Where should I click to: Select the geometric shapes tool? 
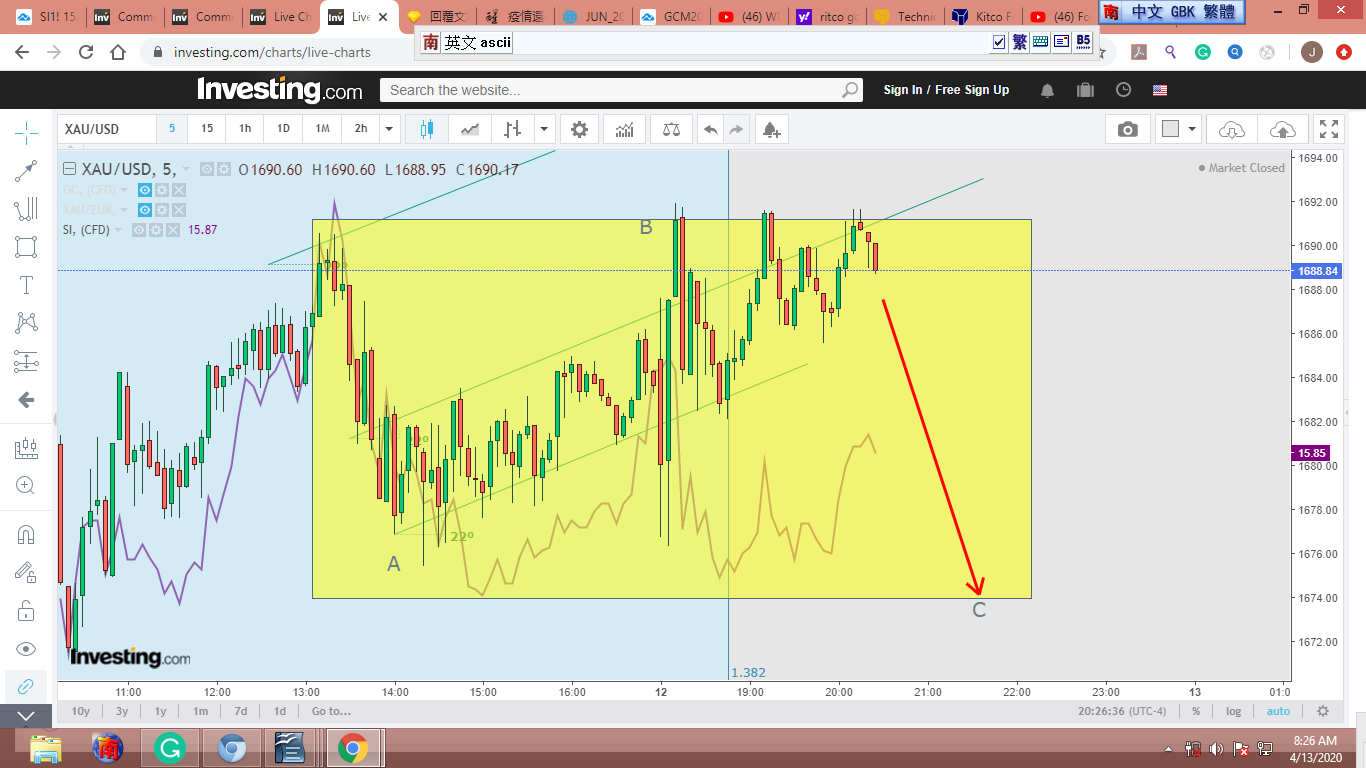click(26, 247)
